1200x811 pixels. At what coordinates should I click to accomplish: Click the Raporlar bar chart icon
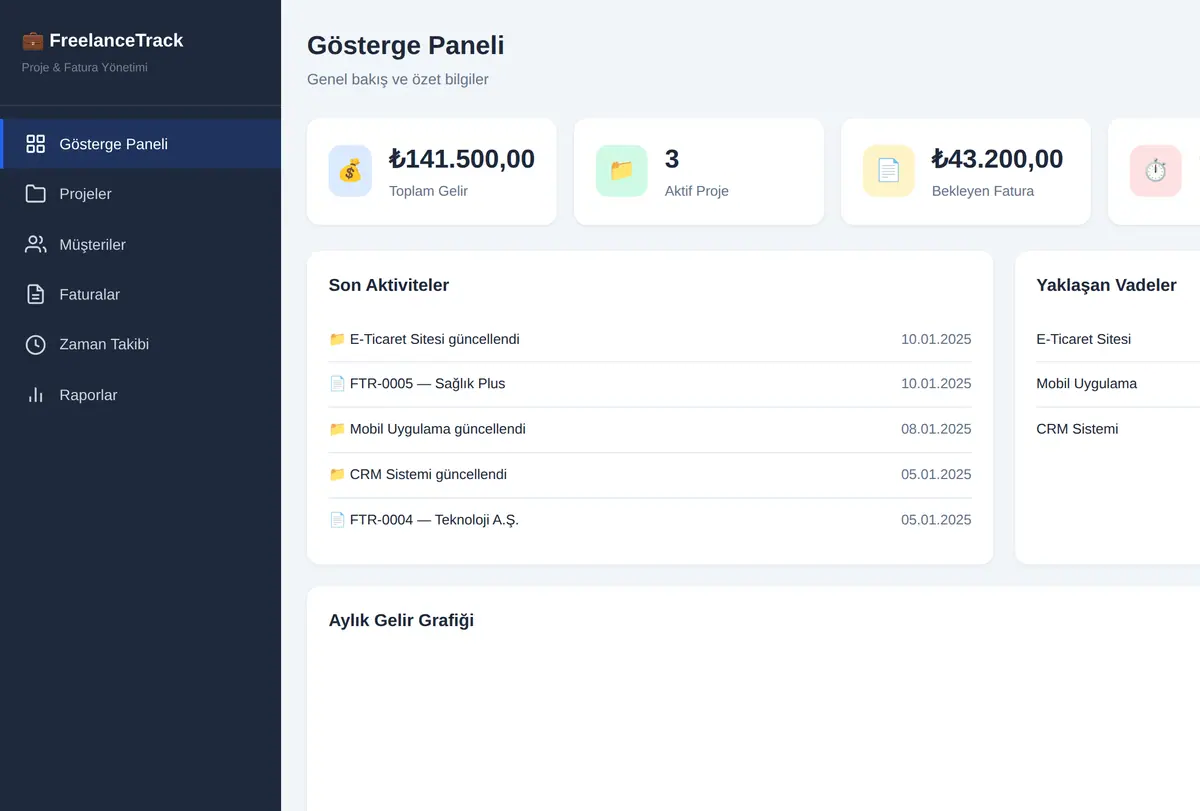click(x=36, y=395)
